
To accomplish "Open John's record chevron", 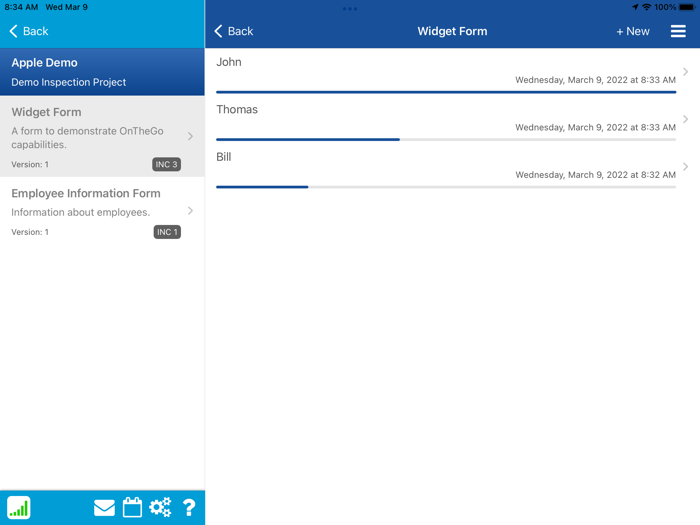I will 685,72.
